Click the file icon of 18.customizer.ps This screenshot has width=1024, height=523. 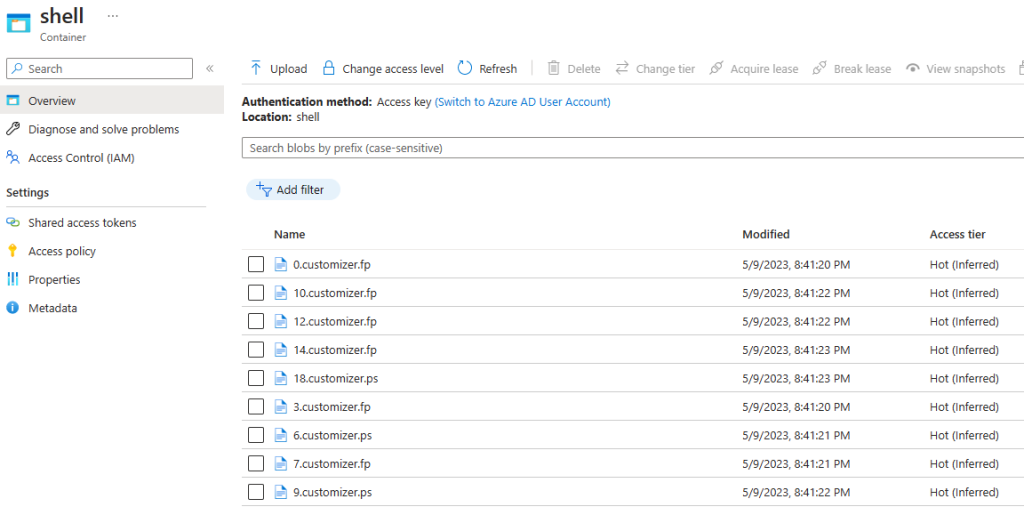point(280,378)
